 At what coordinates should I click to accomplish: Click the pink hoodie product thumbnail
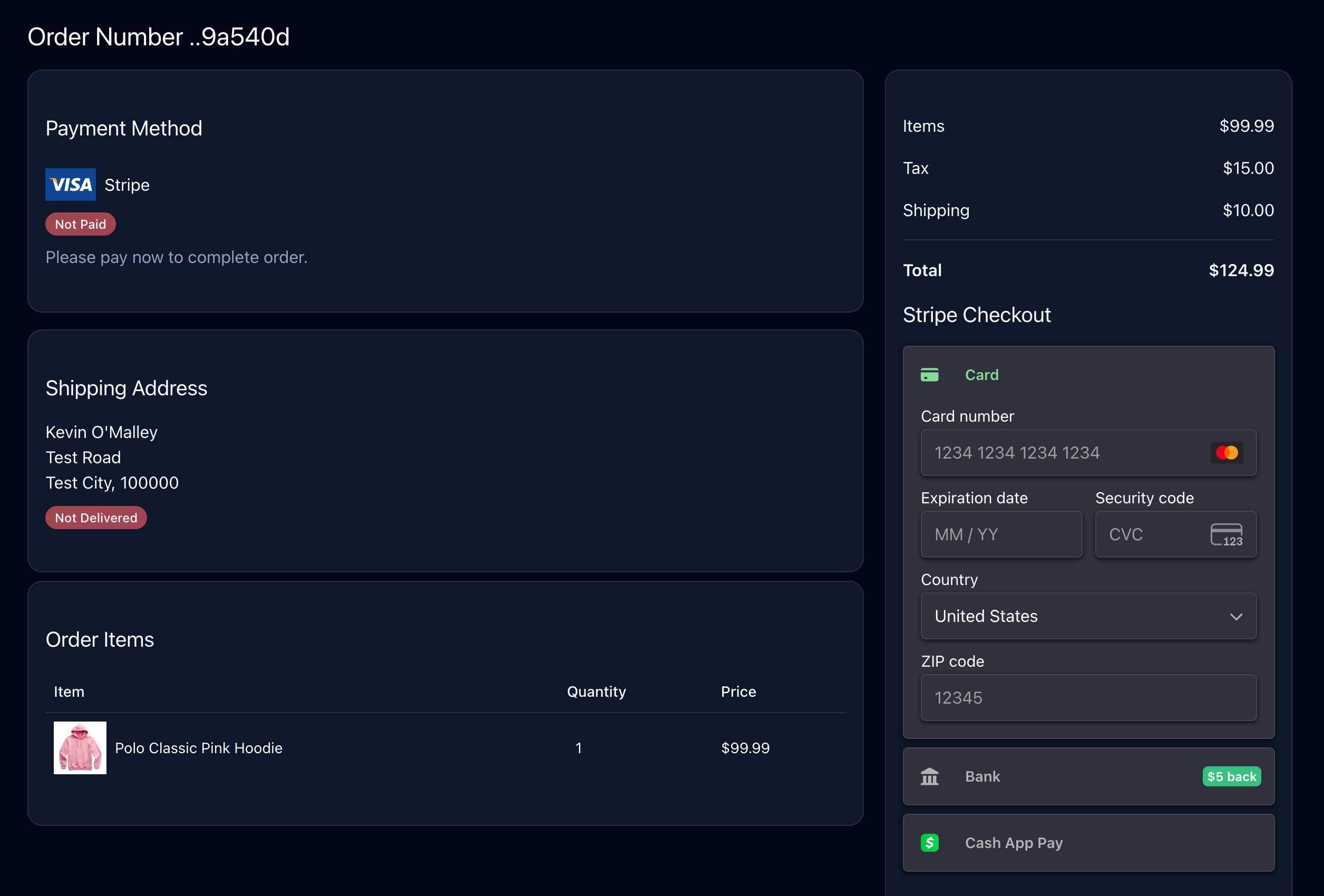(80, 748)
